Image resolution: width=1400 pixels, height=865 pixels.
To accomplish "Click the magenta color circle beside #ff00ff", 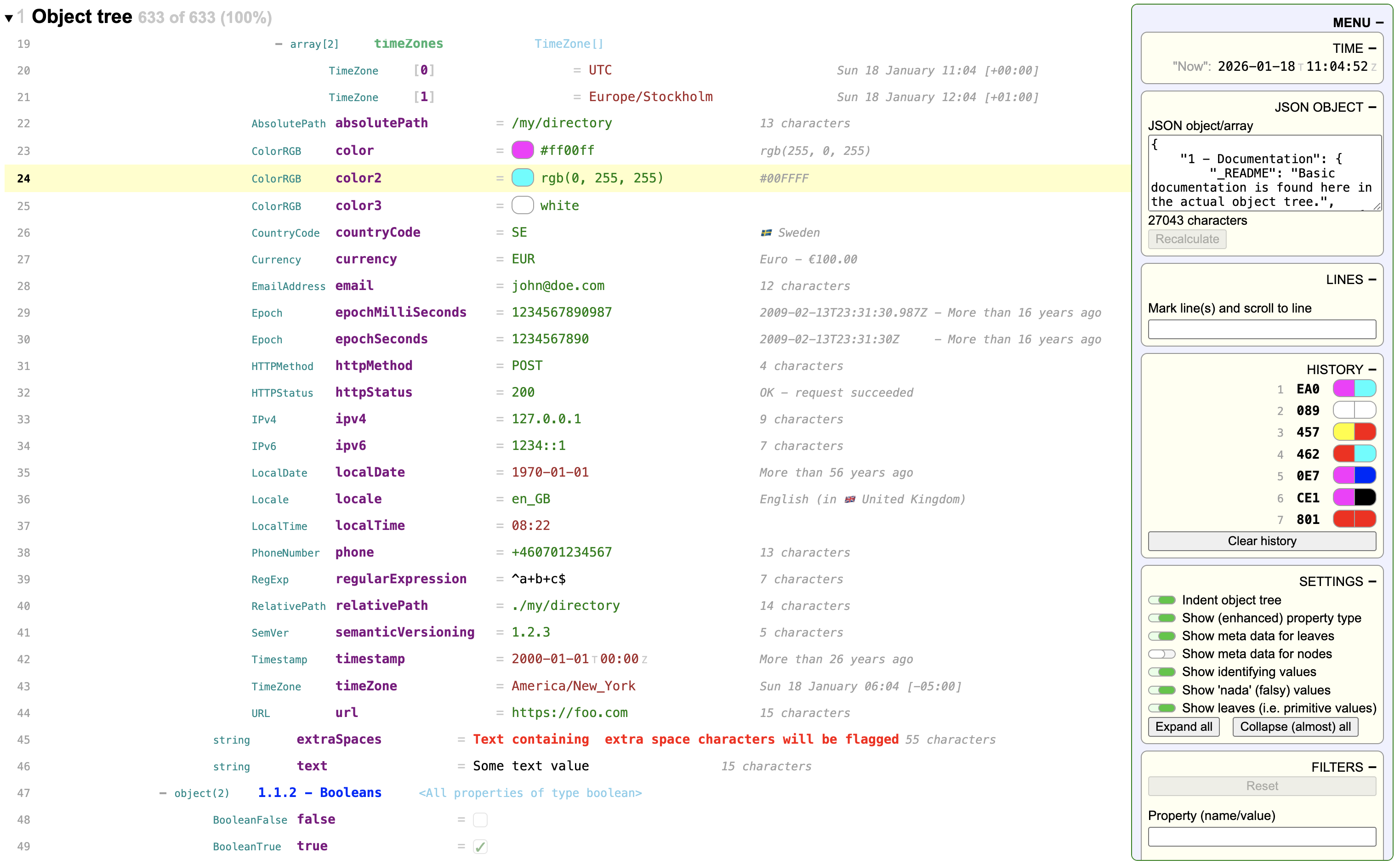I will 521,150.
